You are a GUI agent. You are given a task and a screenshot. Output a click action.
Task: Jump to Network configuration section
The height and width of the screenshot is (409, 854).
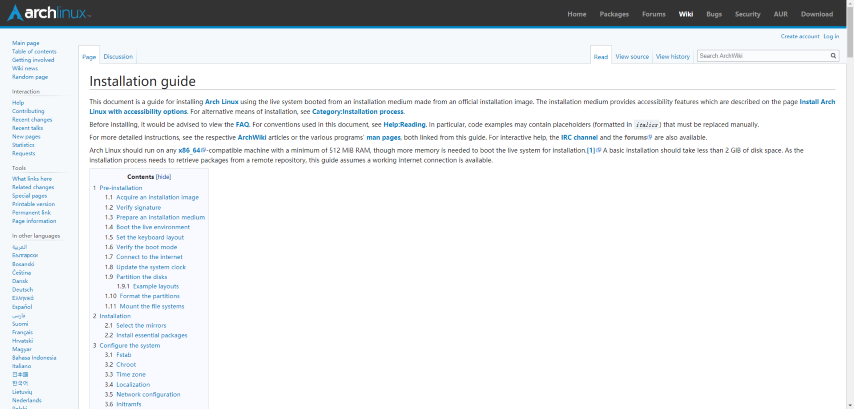click(x=148, y=394)
